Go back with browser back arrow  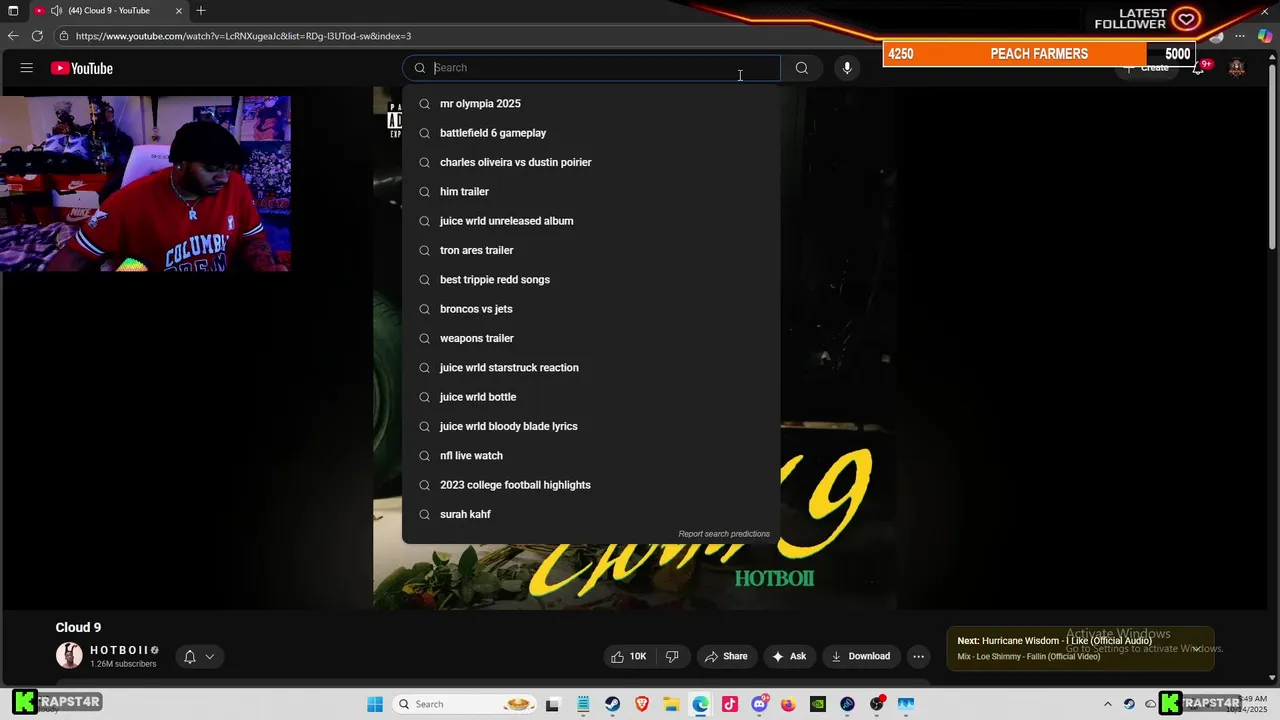(13, 36)
